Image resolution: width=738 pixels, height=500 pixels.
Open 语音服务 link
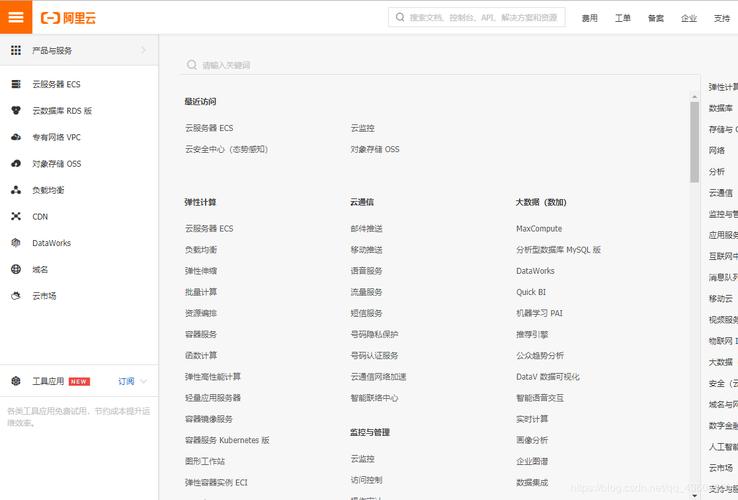(367, 271)
